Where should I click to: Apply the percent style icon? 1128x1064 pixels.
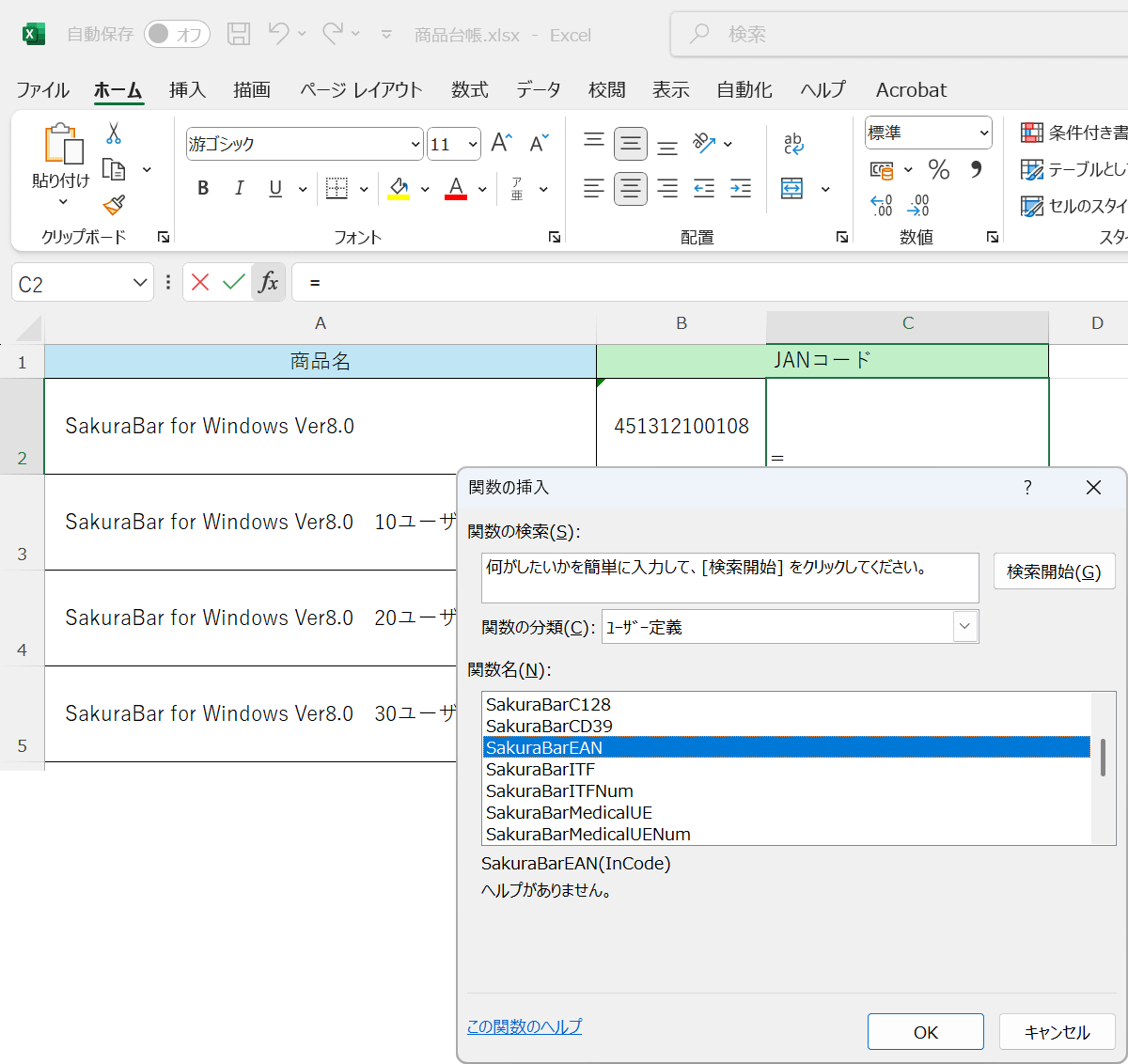pos(937,170)
